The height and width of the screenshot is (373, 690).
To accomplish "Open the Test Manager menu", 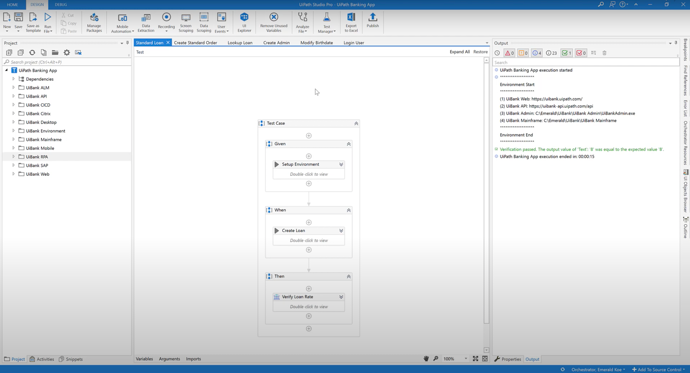I will 327,22.
